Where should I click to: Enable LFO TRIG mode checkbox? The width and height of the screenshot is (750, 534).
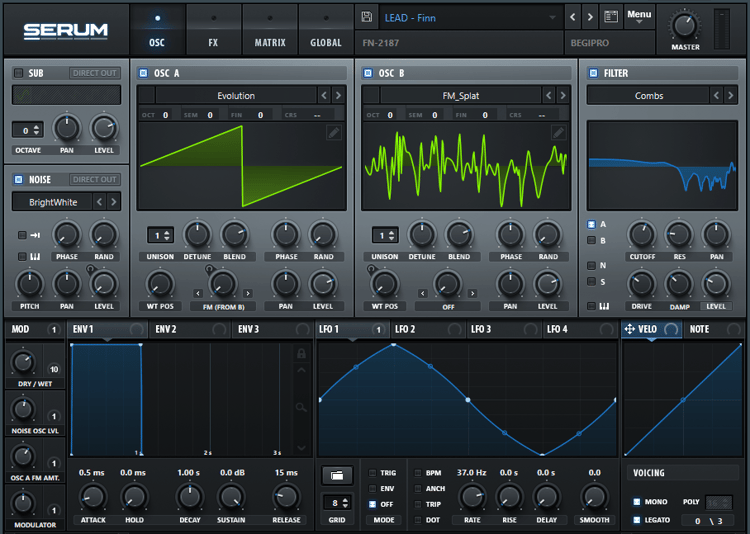click(372, 473)
